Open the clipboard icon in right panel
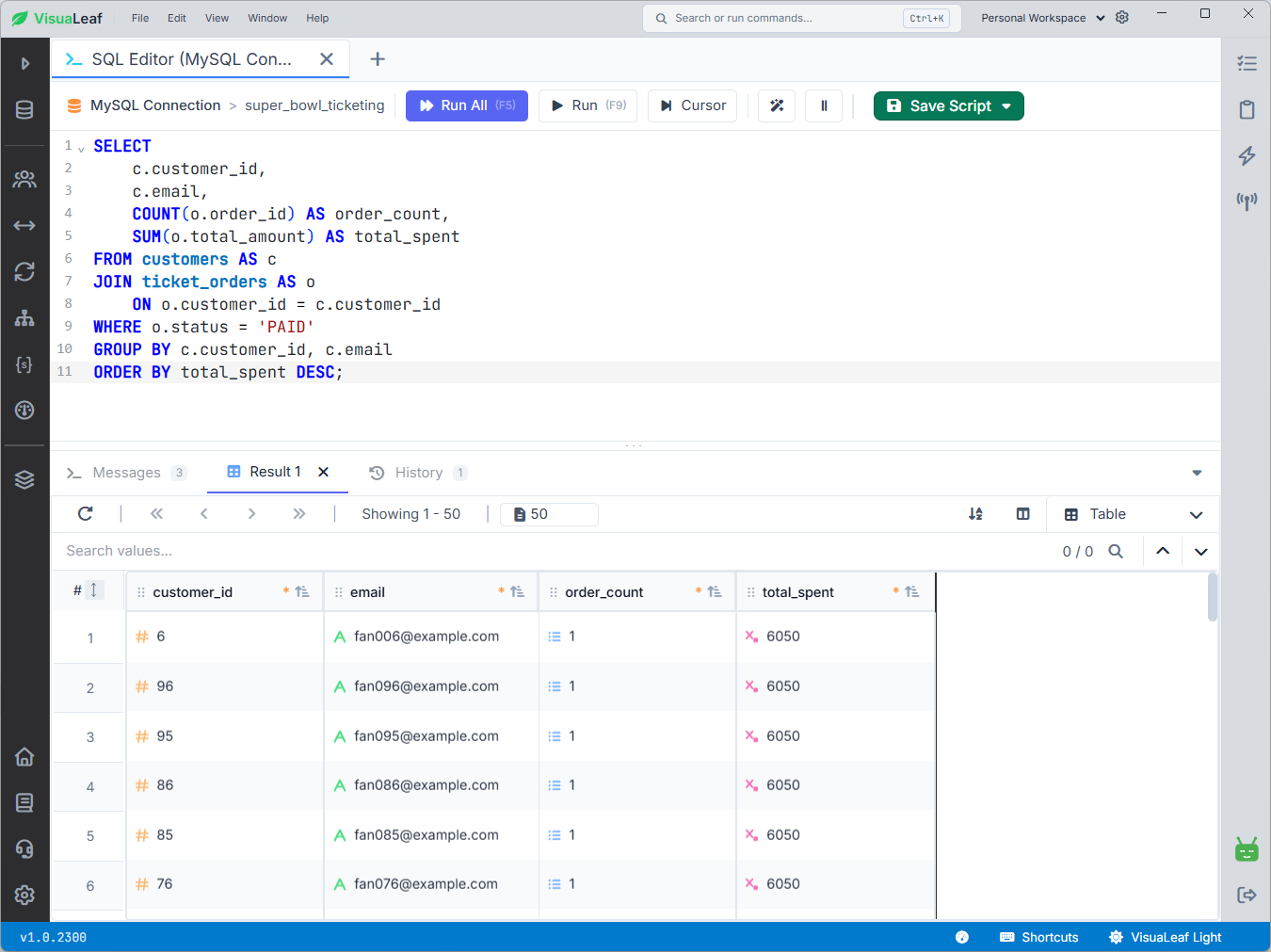Viewport: 1271px width, 952px height. click(x=1247, y=109)
